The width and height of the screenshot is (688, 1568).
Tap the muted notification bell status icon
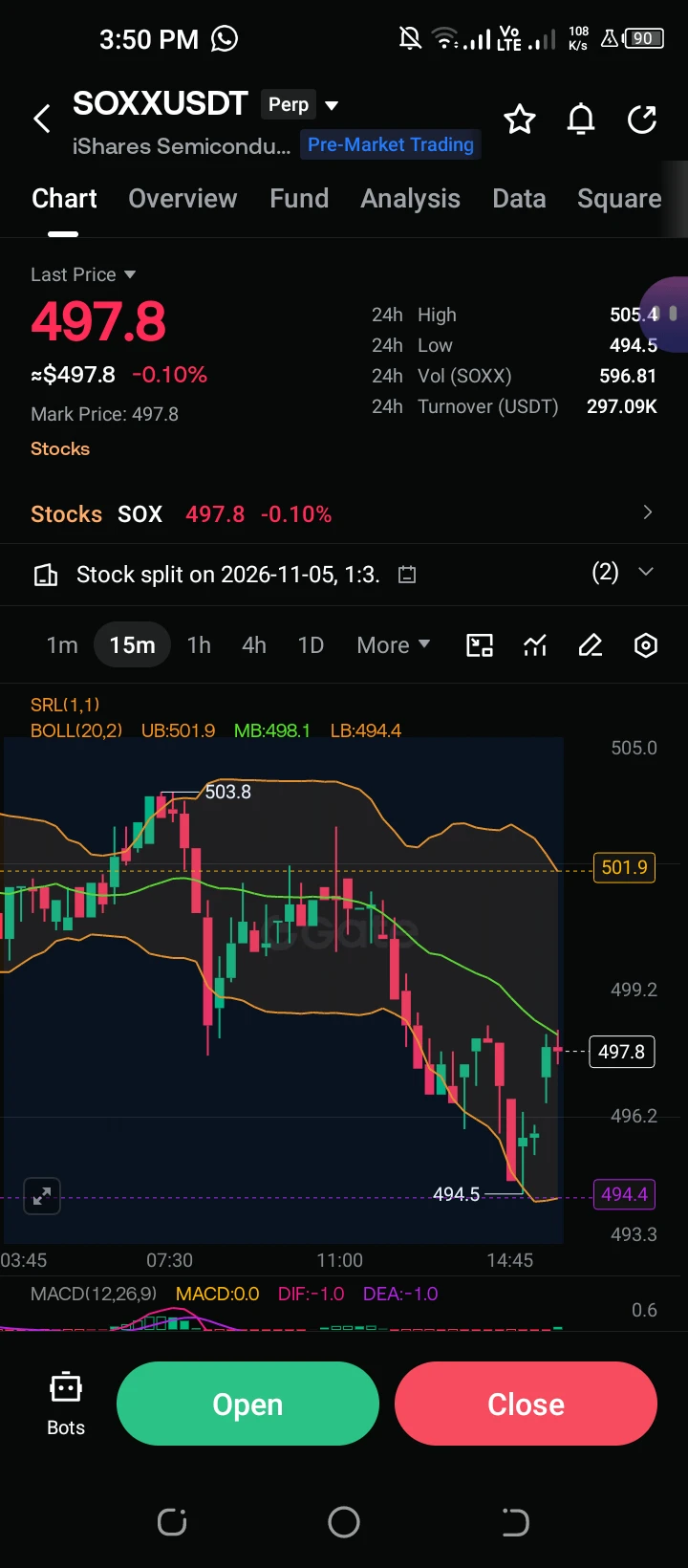(410, 38)
